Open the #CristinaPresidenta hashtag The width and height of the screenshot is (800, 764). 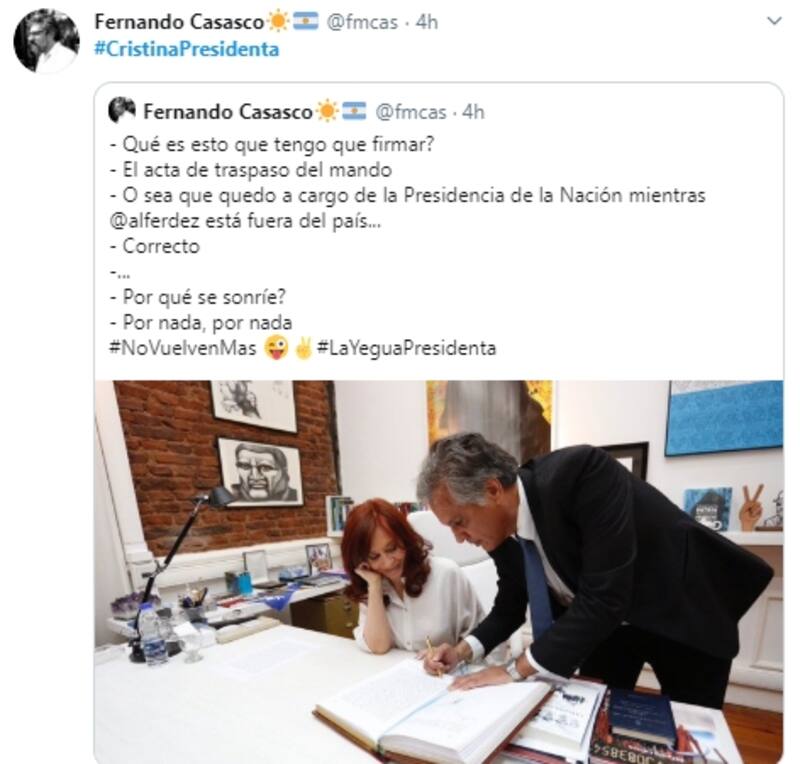point(187,50)
